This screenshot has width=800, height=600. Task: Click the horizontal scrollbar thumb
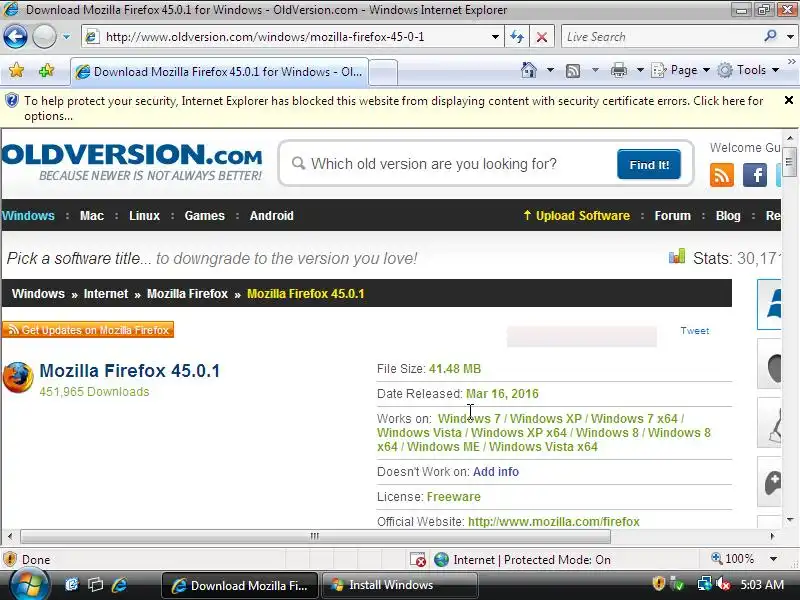(x=315, y=536)
